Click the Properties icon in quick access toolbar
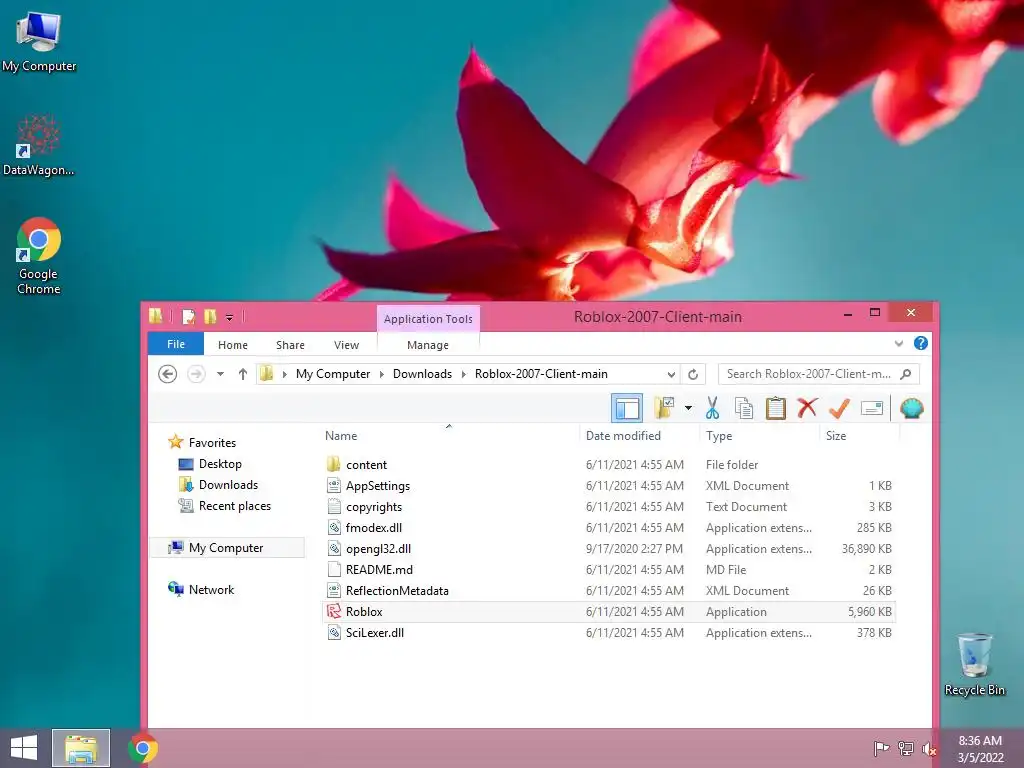The width and height of the screenshot is (1024, 768). tap(189, 317)
